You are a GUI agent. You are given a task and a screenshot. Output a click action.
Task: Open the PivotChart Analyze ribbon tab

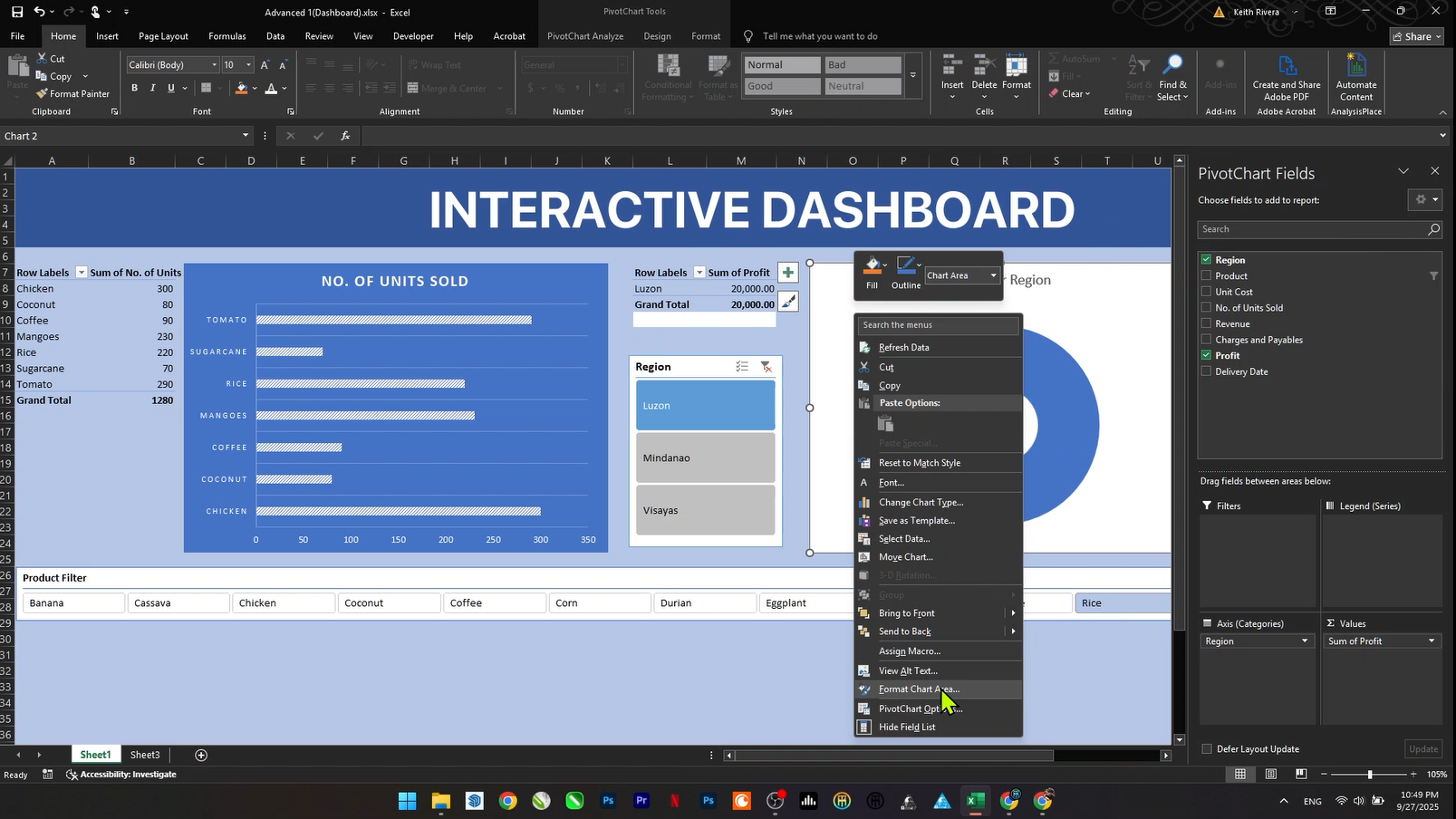click(585, 36)
